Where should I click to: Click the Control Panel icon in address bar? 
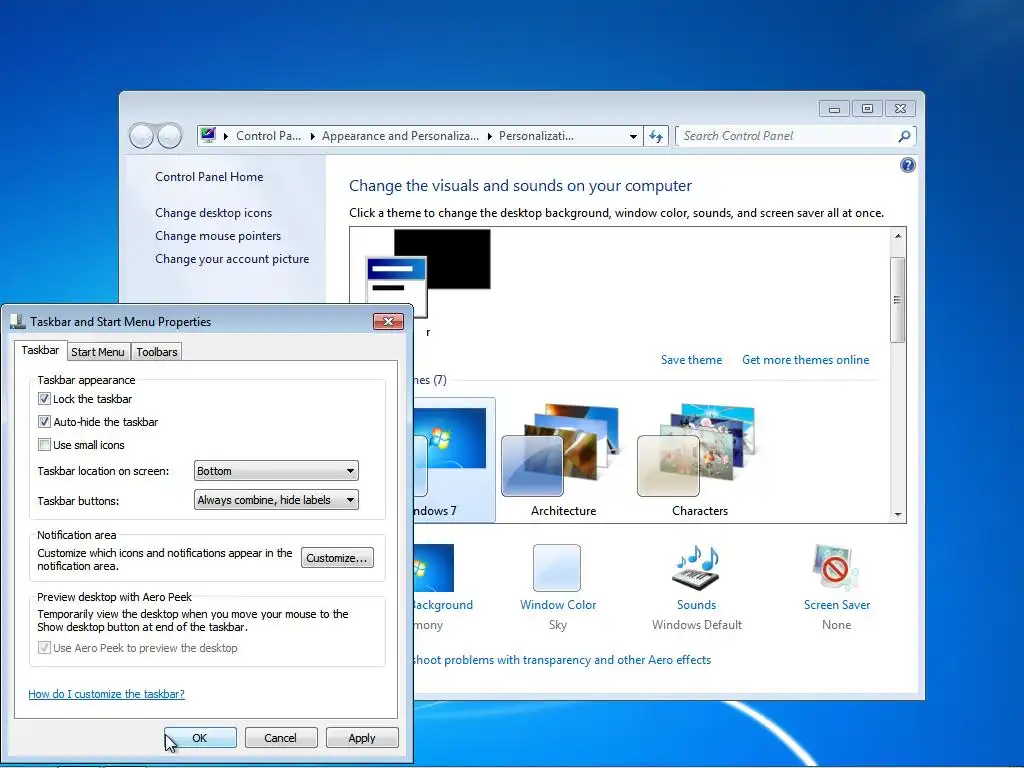tap(208, 135)
